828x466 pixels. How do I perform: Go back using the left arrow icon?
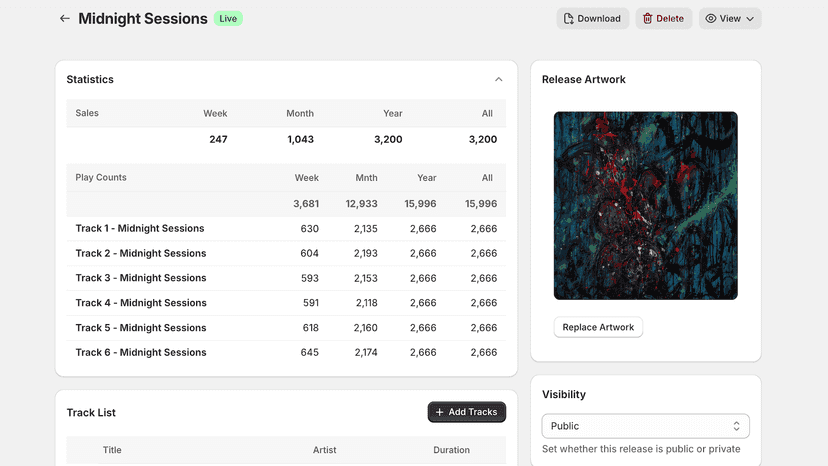pyautogui.click(x=64, y=18)
